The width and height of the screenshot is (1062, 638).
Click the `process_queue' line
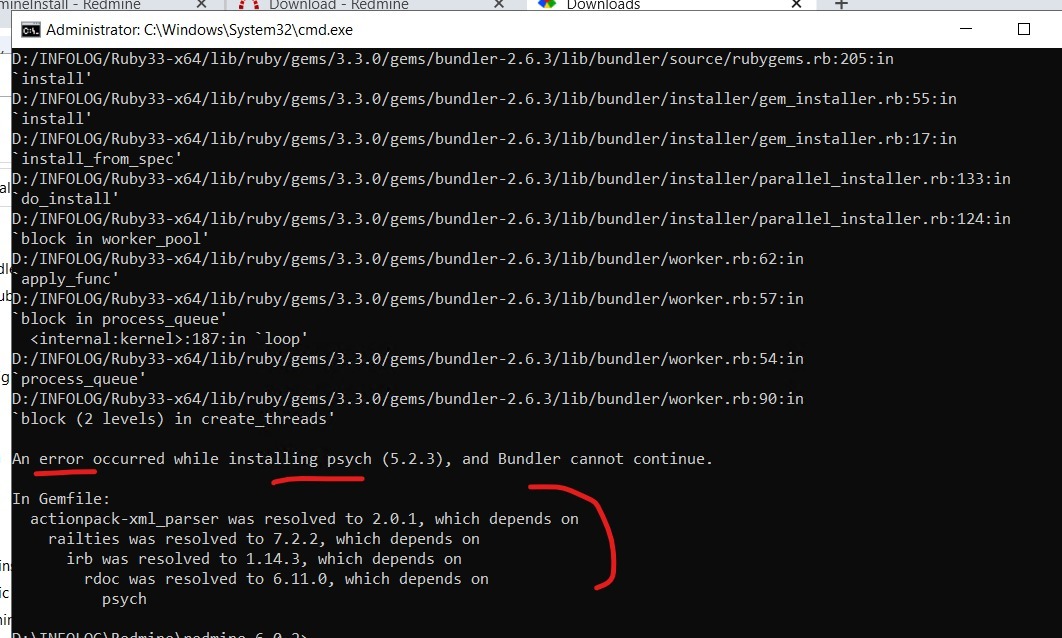coord(79,379)
